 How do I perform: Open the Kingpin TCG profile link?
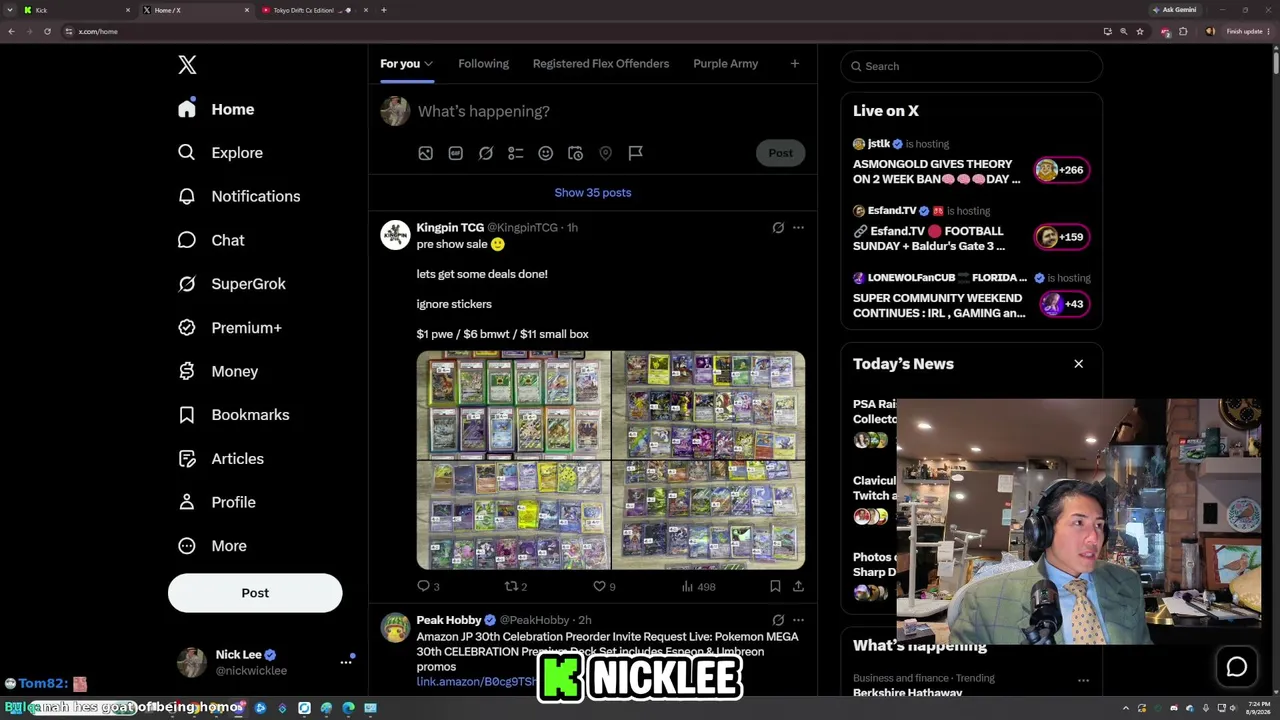450,228
